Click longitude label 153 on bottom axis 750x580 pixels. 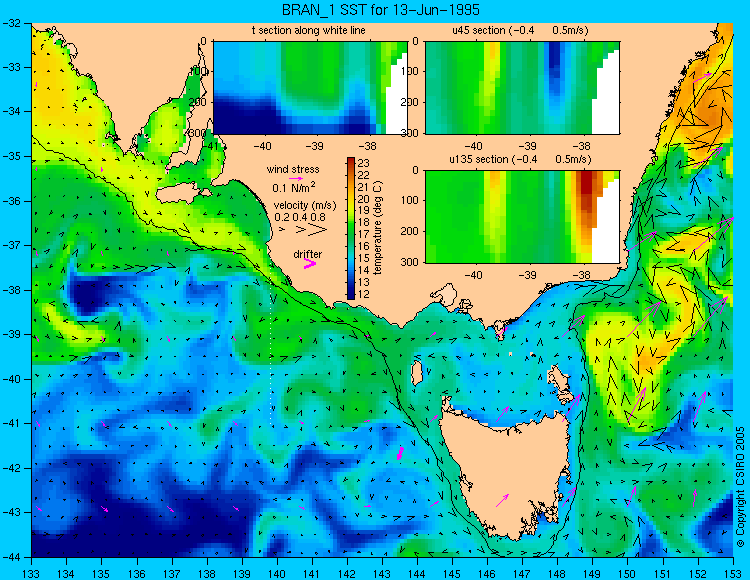click(x=733, y=574)
